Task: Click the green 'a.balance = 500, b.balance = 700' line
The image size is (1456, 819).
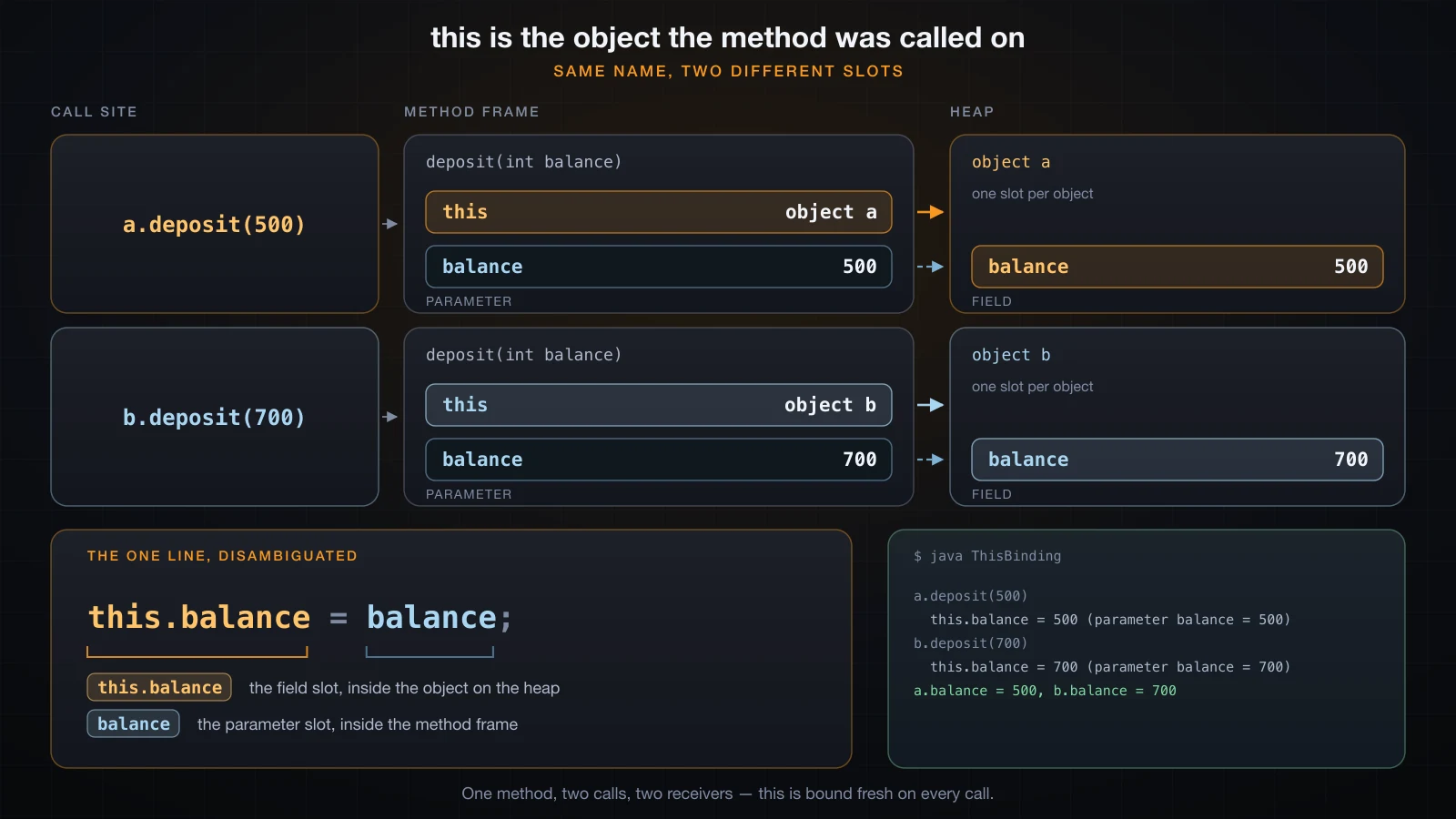Action: pos(1045,691)
